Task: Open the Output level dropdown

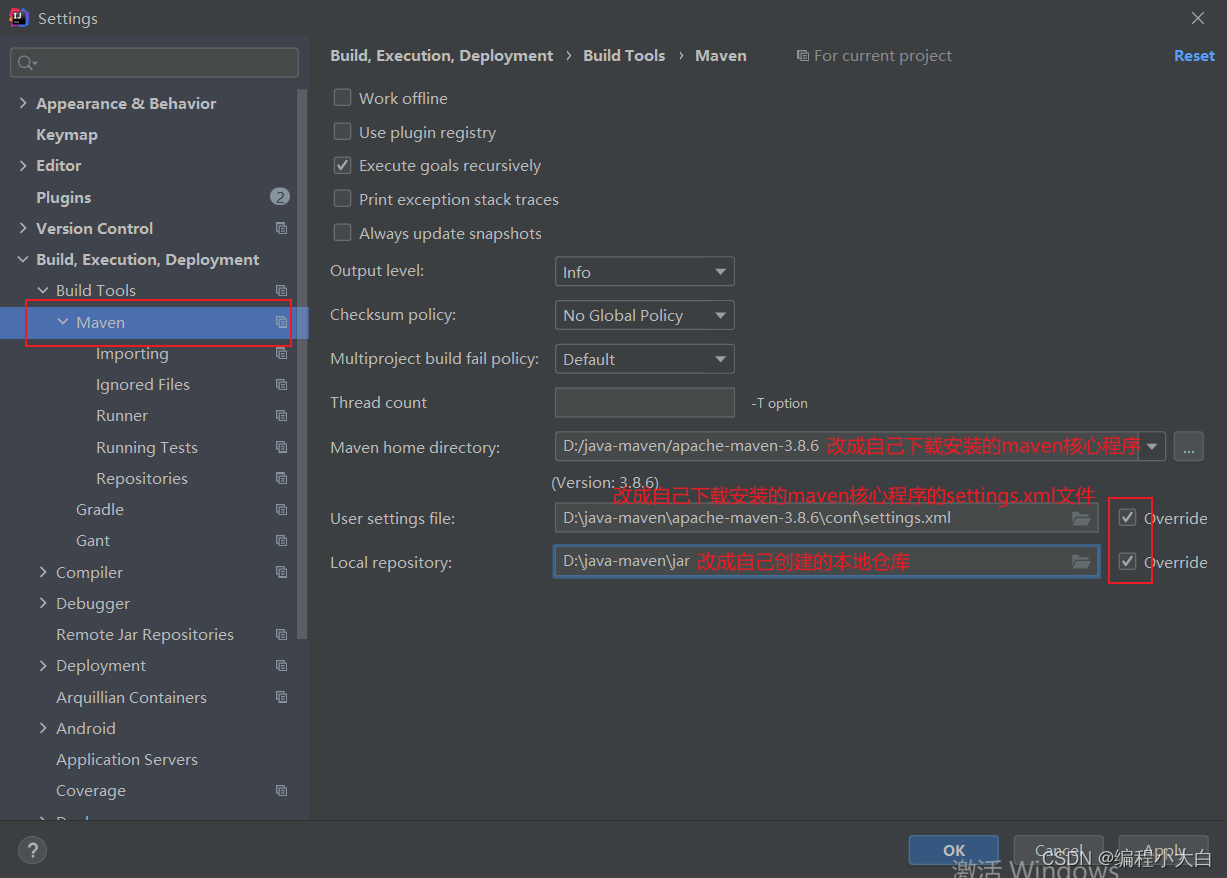Action: [x=644, y=272]
